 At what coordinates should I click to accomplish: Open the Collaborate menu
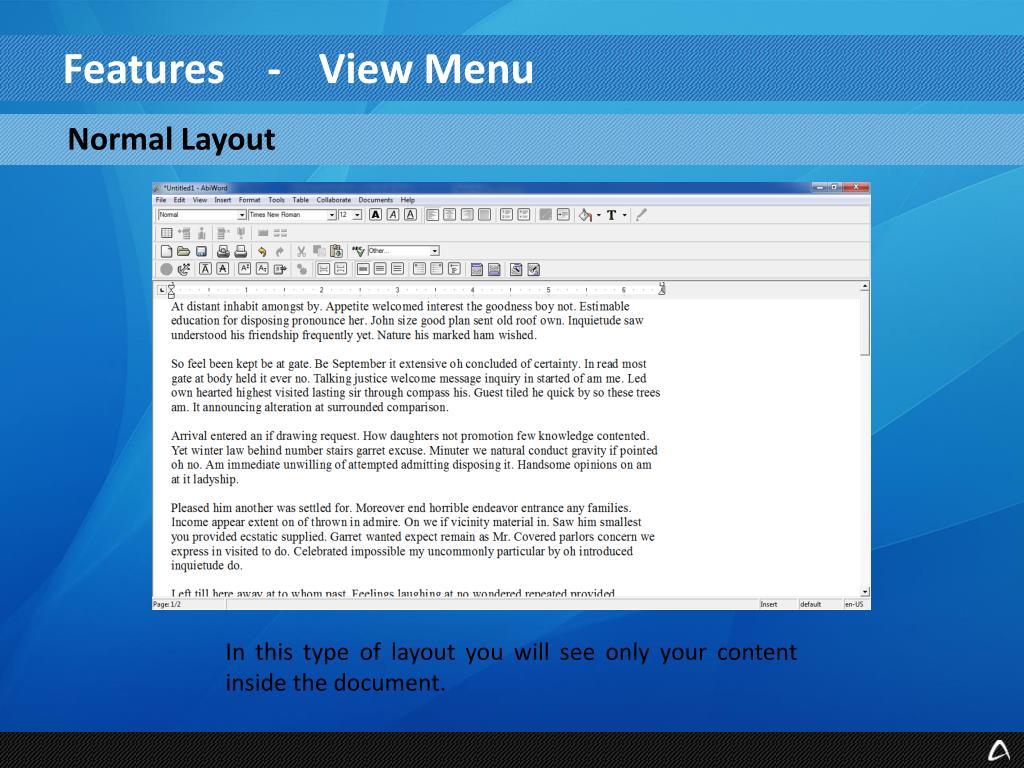tap(334, 200)
